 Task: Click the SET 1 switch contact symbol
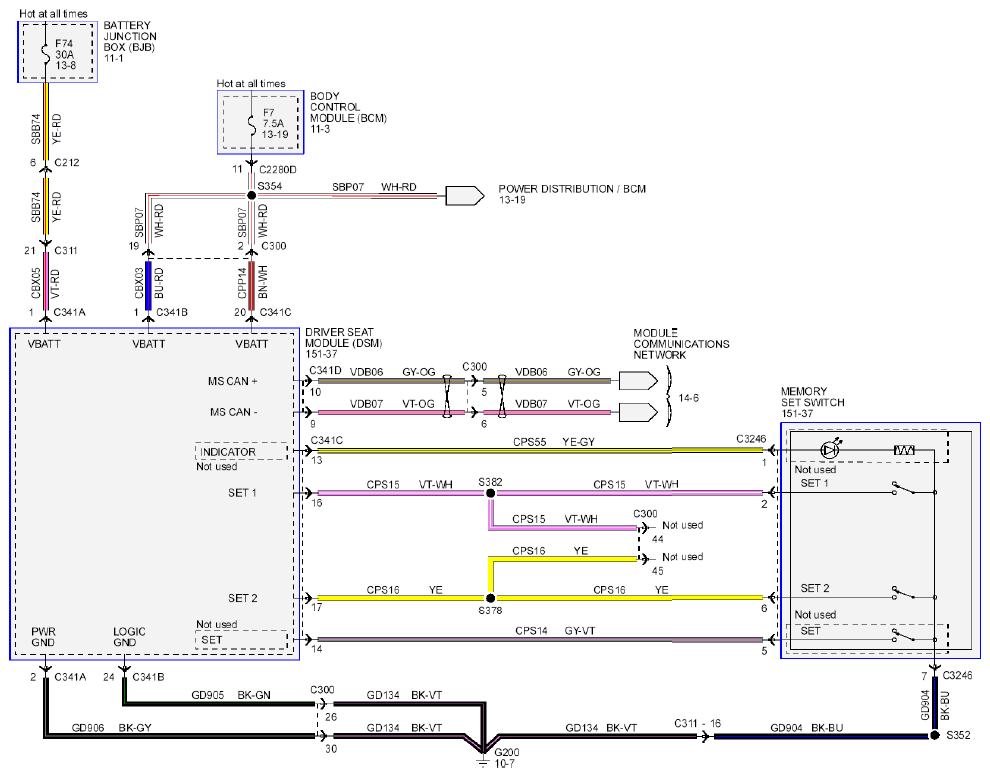[x=905, y=489]
